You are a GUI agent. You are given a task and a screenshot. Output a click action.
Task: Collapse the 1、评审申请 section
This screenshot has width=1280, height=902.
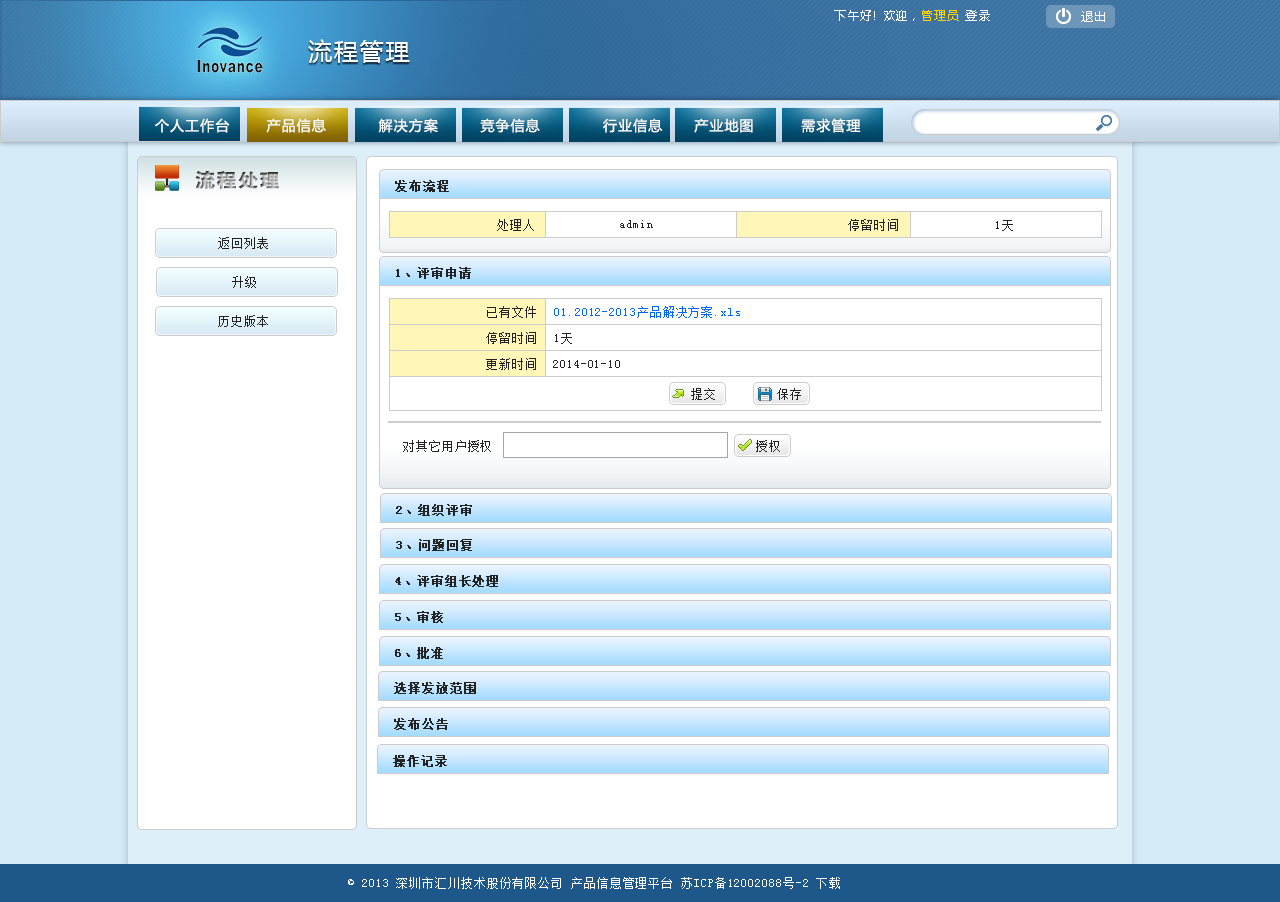[x=745, y=272]
